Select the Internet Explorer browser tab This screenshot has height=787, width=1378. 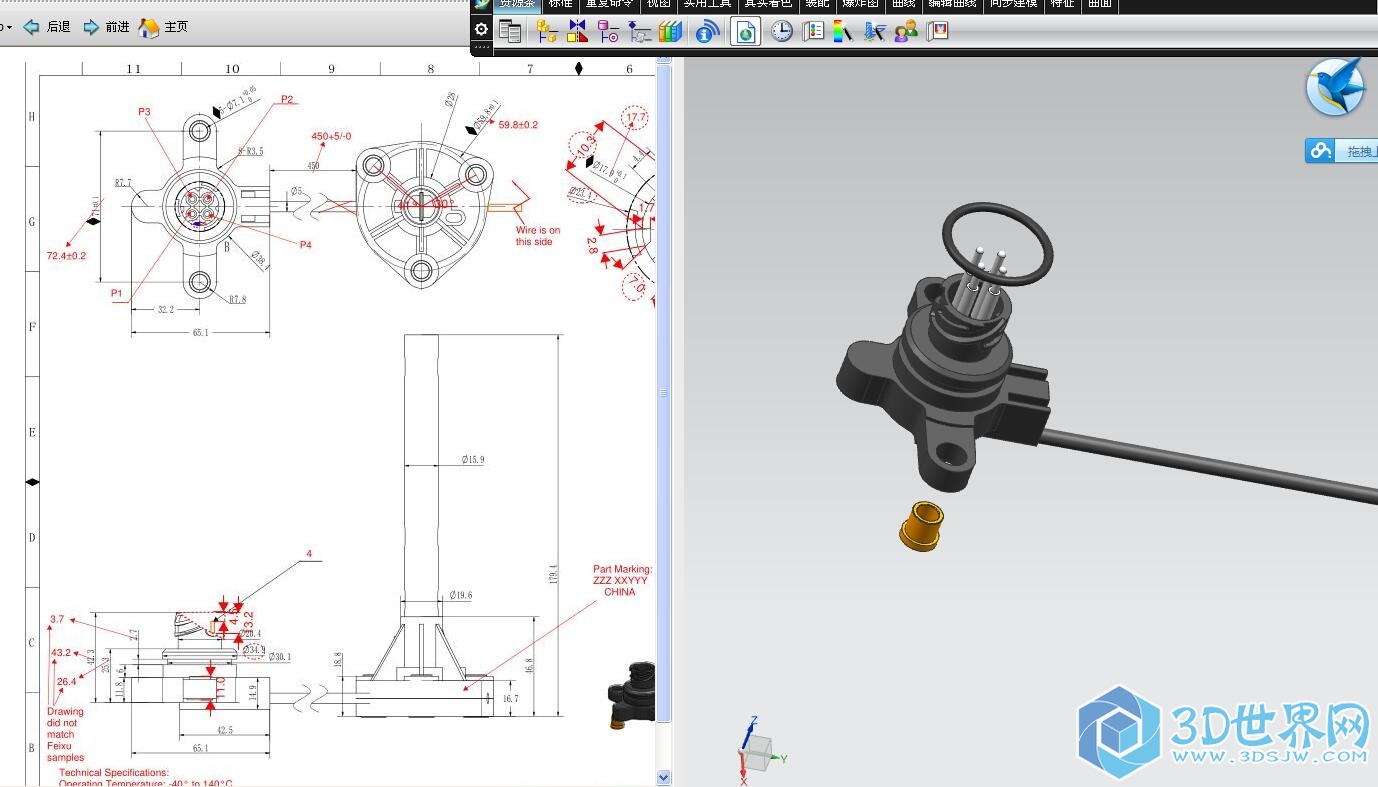click(x=745, y=31)
